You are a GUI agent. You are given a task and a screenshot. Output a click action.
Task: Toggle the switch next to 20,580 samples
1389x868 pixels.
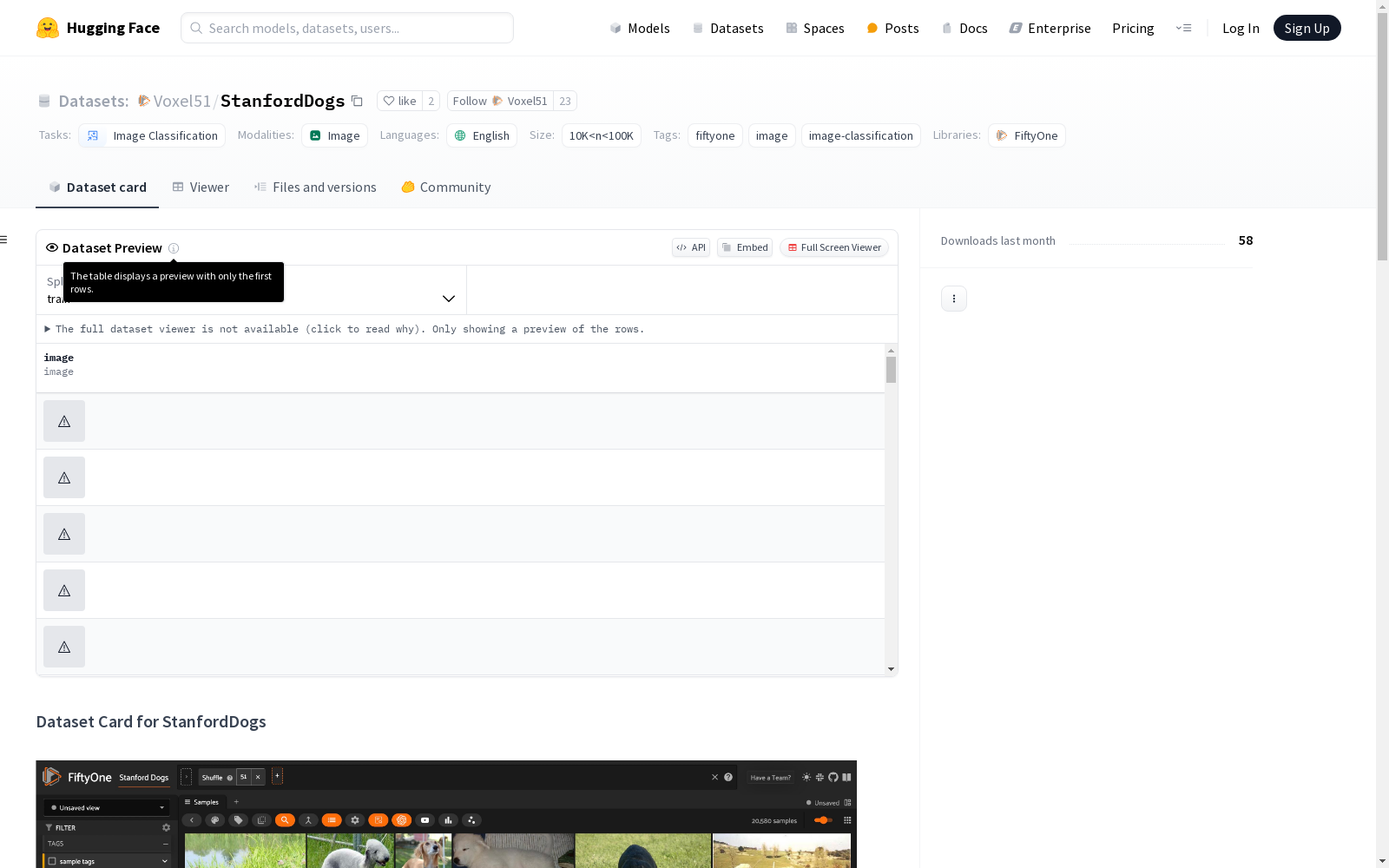point(821,819)
